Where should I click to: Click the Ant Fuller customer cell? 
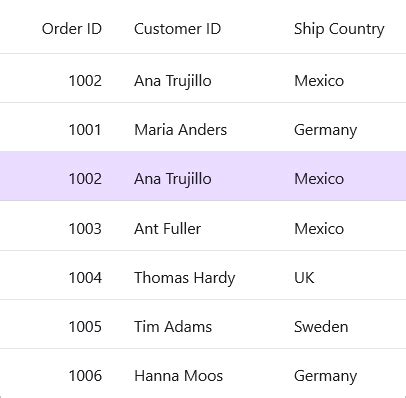167,229
